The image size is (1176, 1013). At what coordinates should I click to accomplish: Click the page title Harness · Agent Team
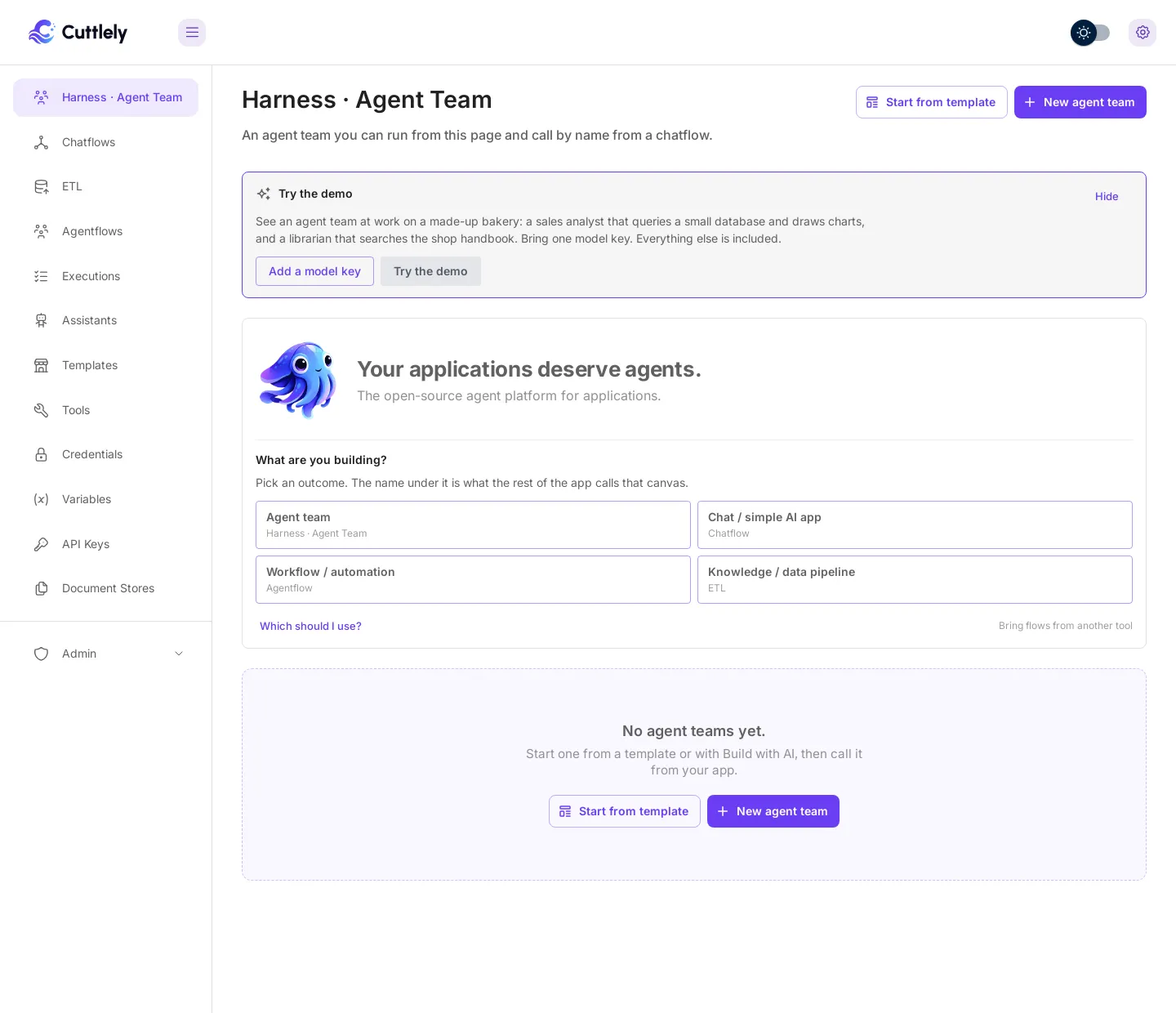tap(367, 100)
